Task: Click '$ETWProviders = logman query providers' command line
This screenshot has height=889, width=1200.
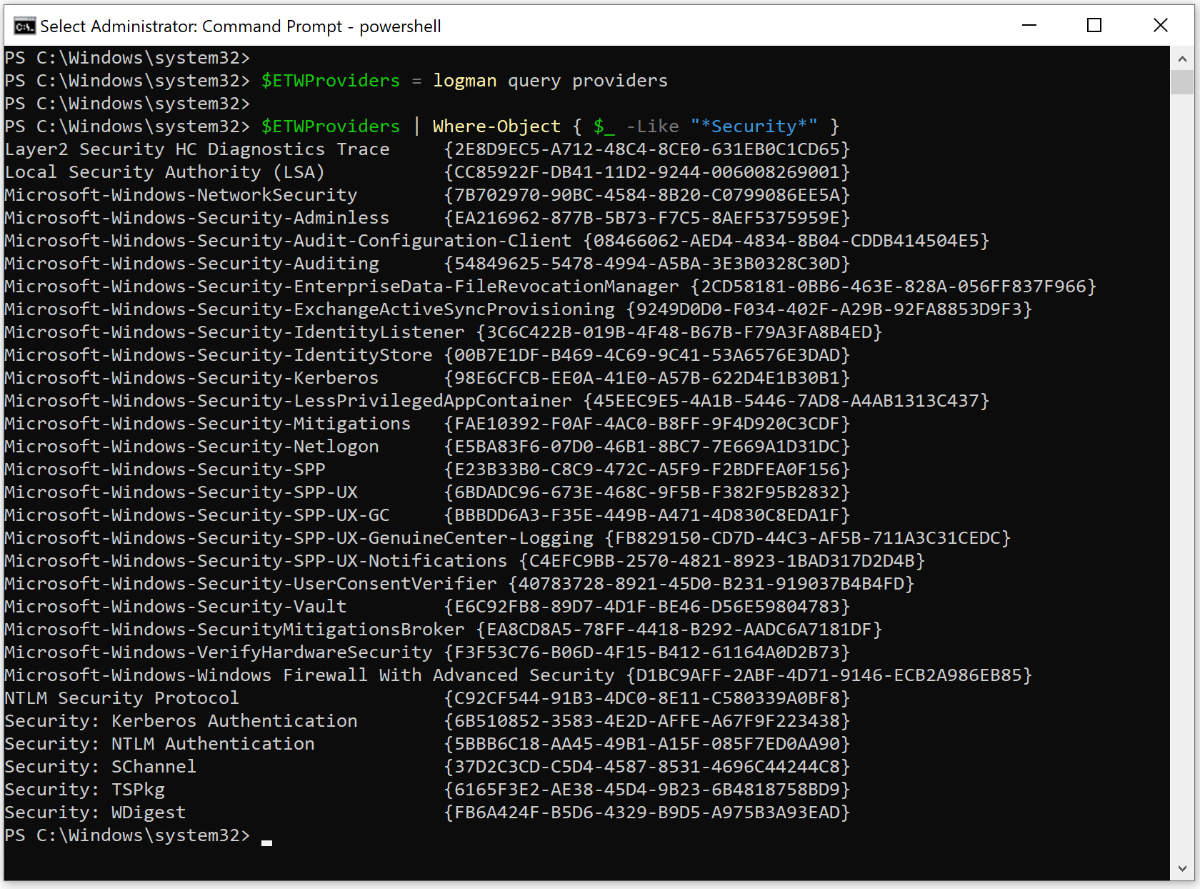Action: (x=464, y=80)
